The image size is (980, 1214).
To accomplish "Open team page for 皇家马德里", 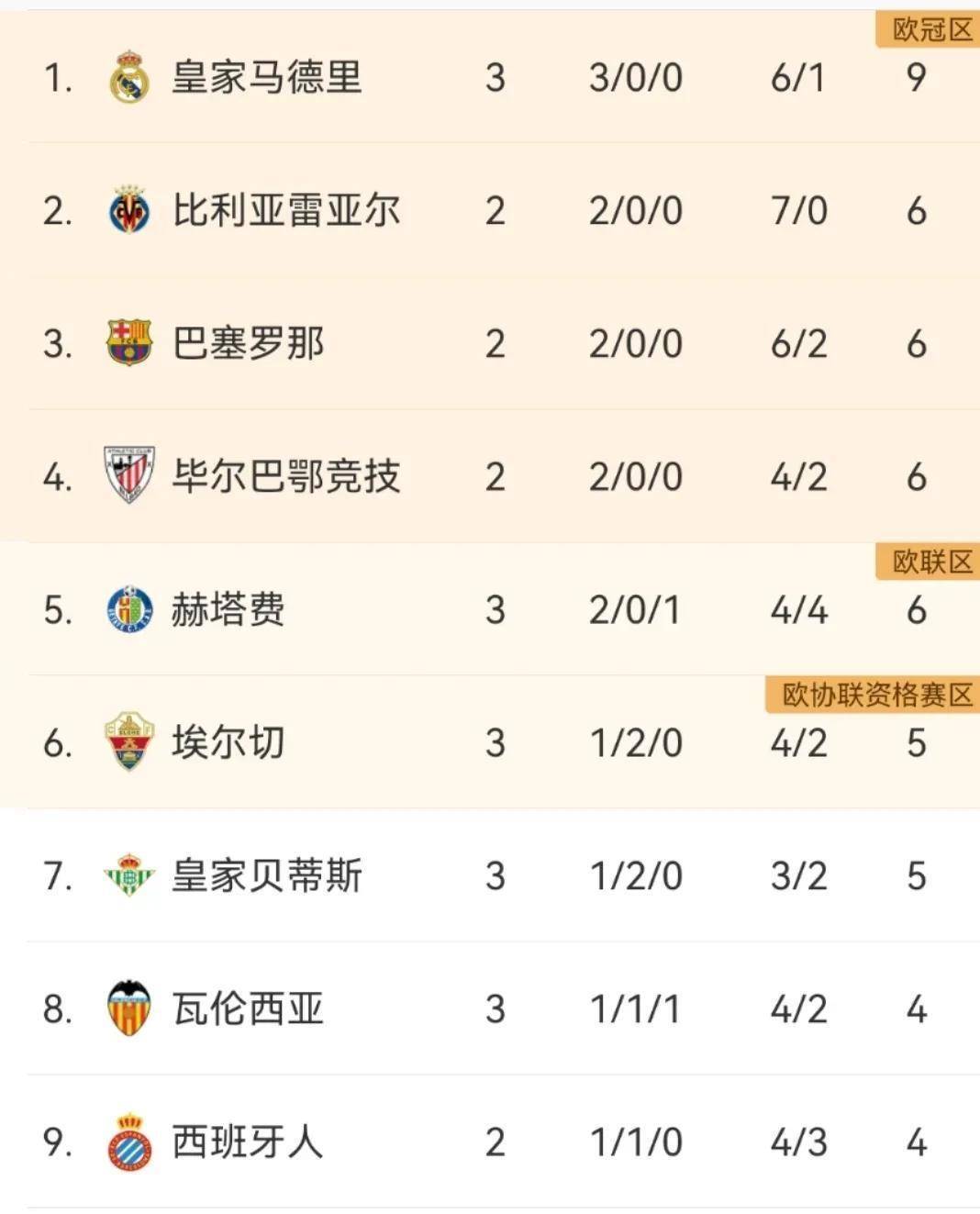I will [x=267, y=77].
